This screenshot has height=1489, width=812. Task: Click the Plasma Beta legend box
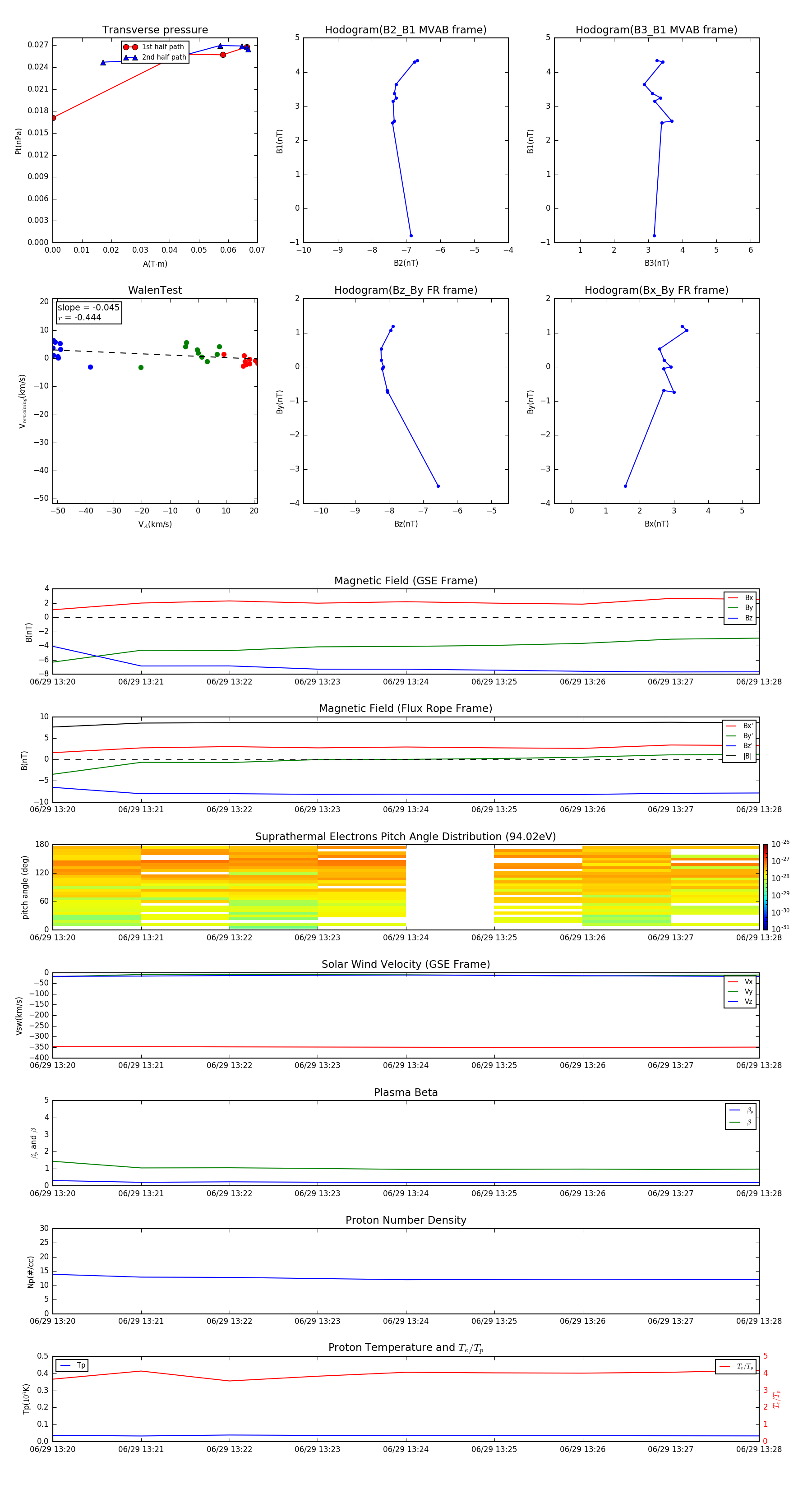point(740,1116)
